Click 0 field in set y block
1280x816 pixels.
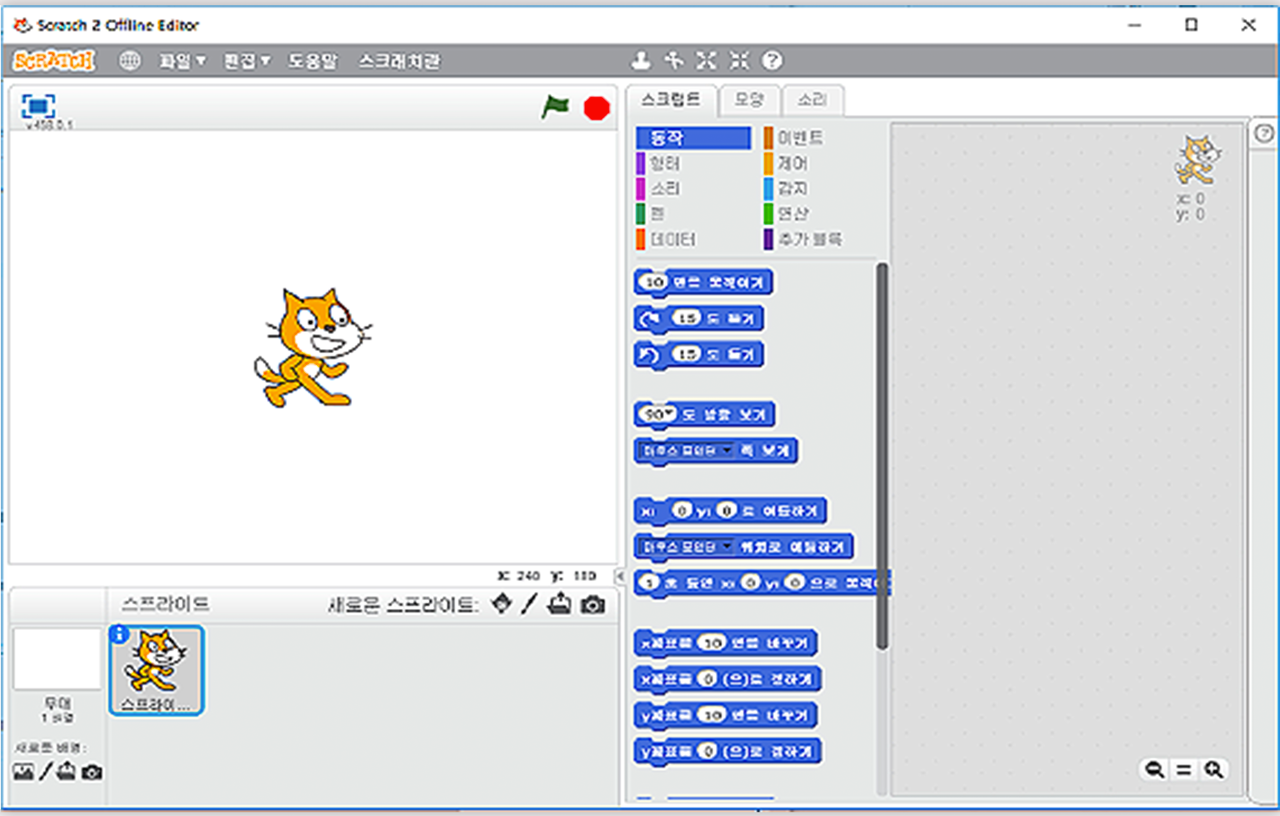708,751
